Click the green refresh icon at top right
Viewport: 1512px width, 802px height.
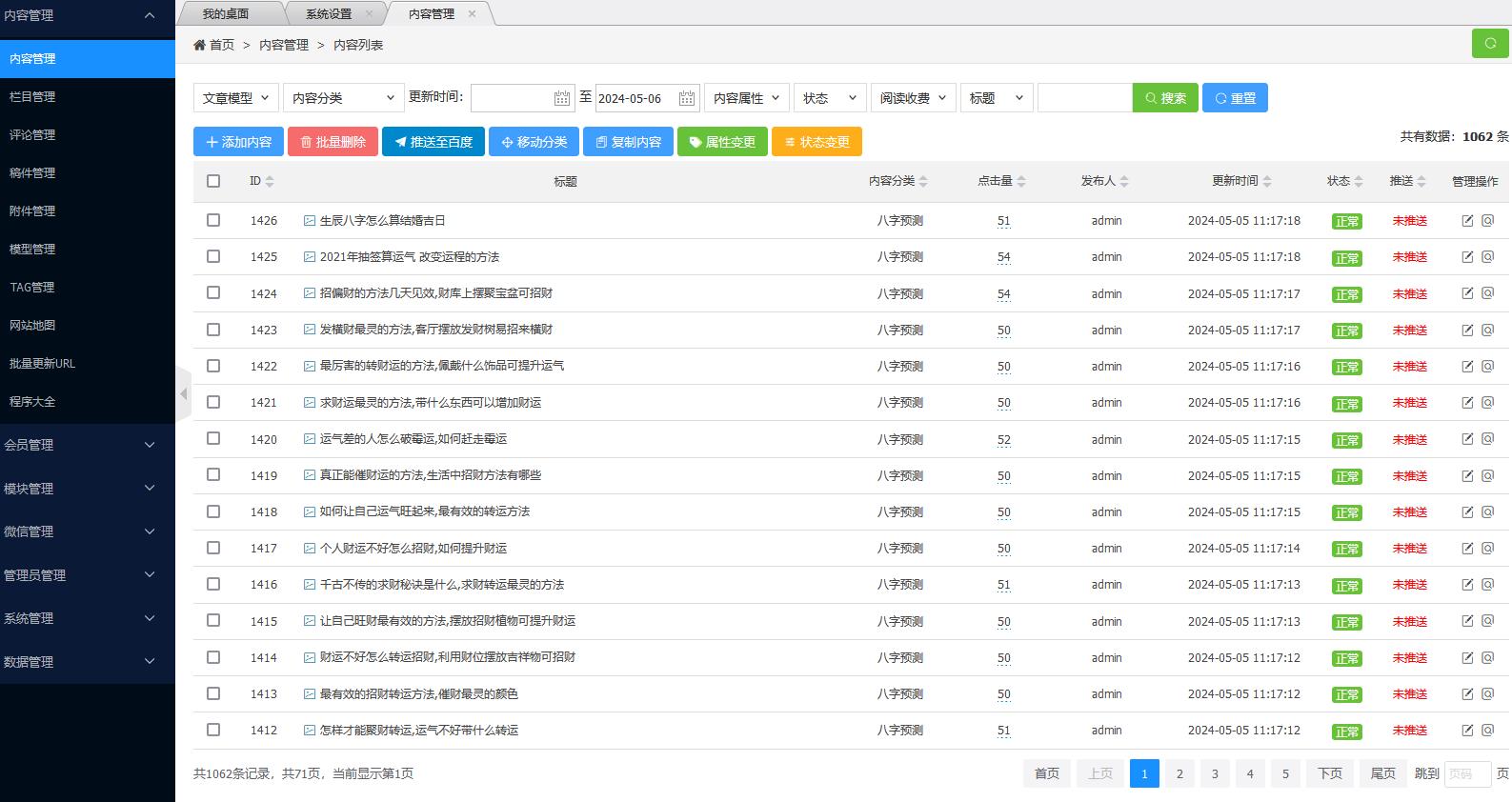coord(1490,44)
